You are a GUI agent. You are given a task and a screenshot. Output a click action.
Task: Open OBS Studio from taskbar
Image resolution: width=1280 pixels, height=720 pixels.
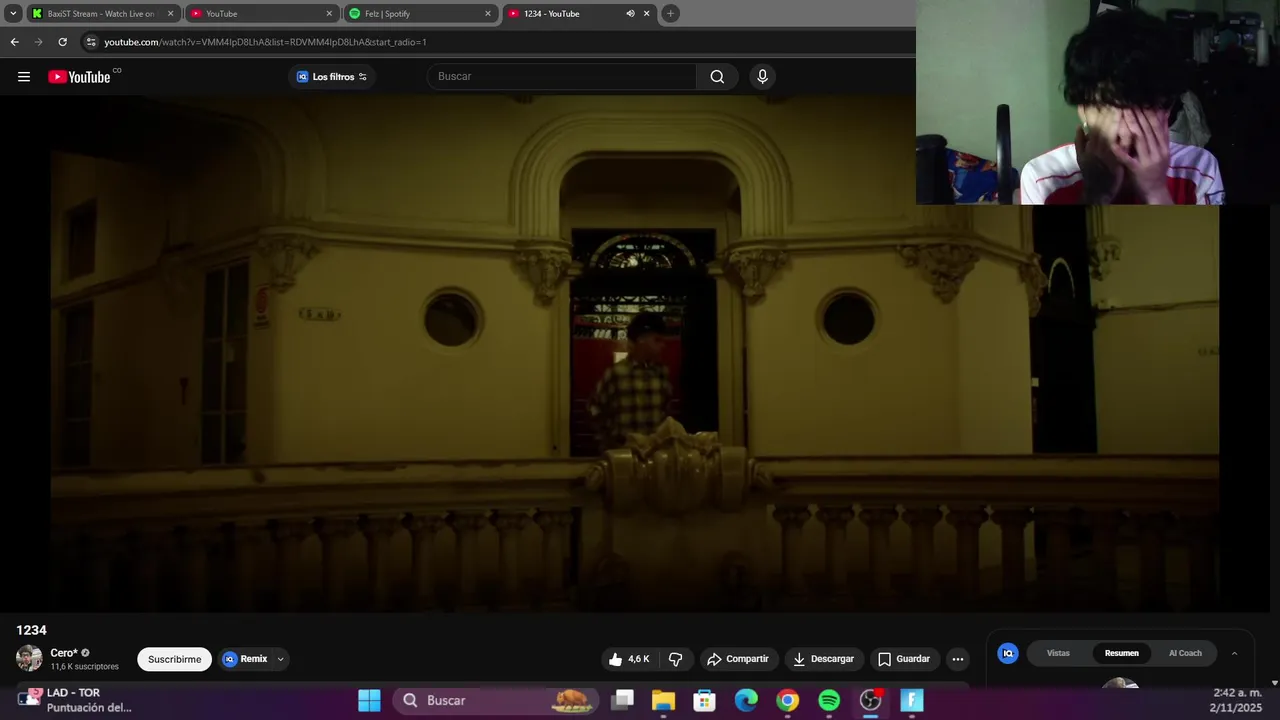871,700
